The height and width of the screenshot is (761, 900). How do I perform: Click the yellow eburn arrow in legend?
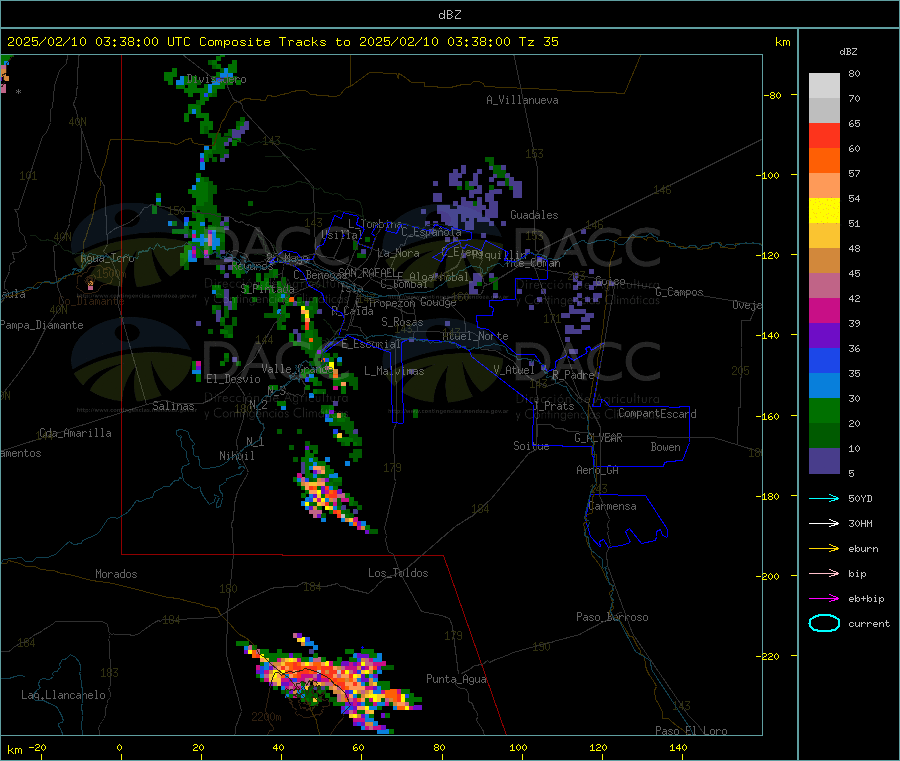pyautogui.click(x=824, y=549)
